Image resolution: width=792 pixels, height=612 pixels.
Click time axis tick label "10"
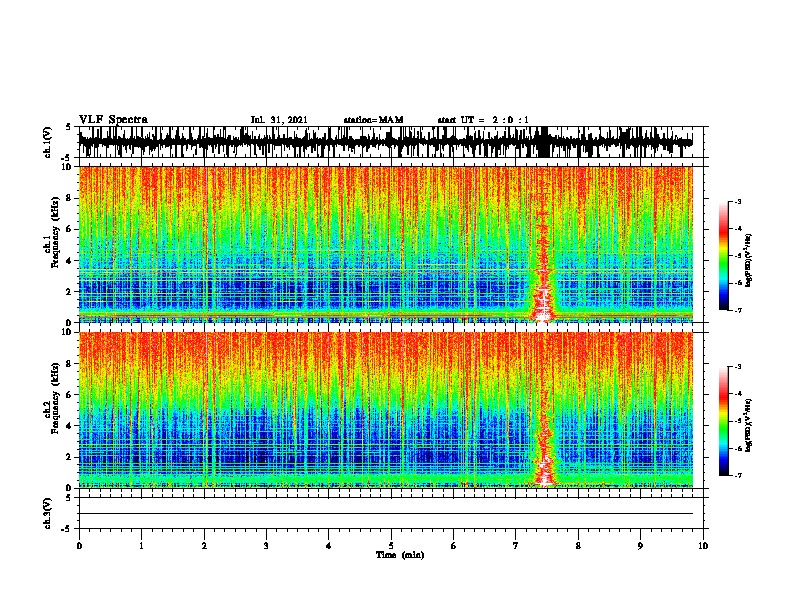pyautogui.click(x=703, y=546)
